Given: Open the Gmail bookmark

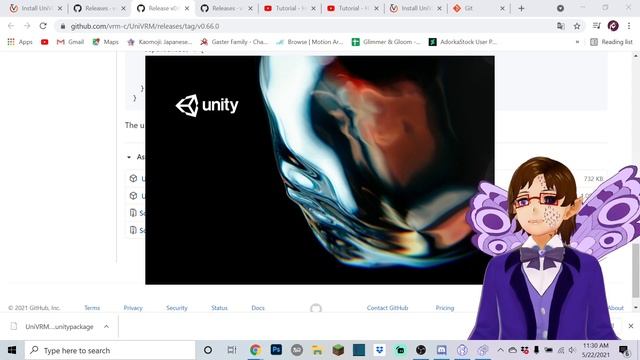Looking at the screenshot, I should click(x=70, y=42).
